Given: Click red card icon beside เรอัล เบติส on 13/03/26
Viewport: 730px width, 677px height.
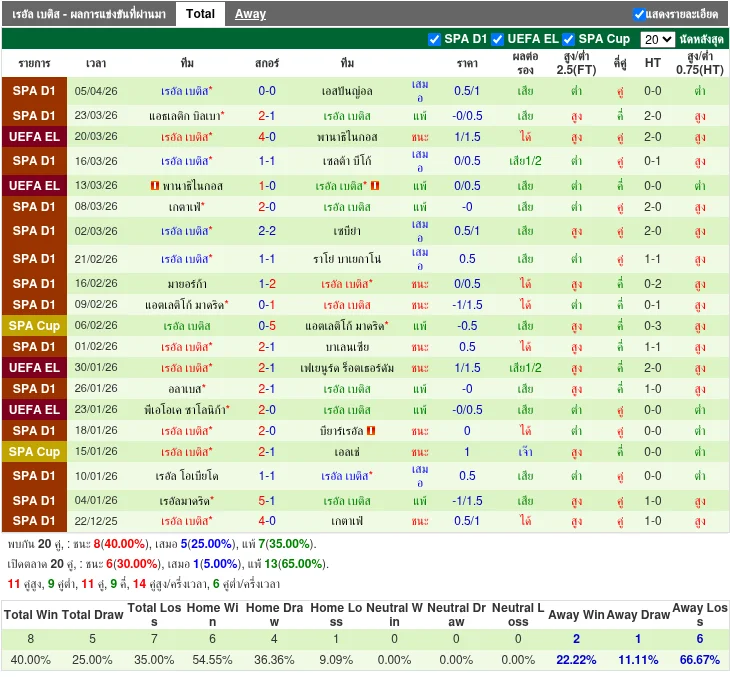Looking at the screenshot, I should click(x=375, y=186).
